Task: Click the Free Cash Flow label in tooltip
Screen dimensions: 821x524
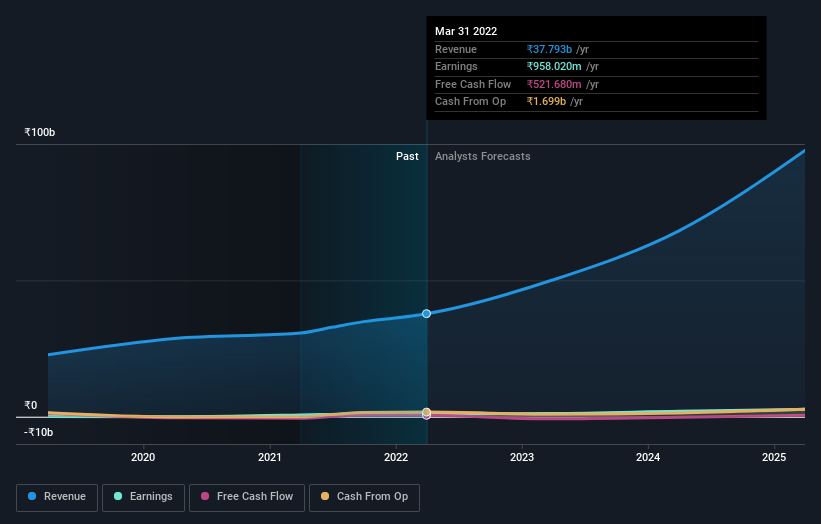Action: point(473,84)
